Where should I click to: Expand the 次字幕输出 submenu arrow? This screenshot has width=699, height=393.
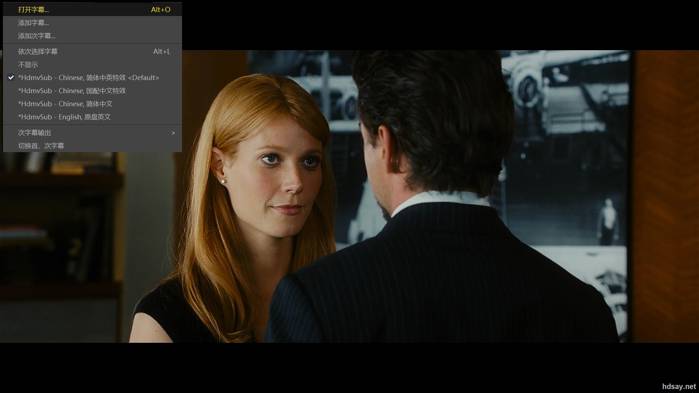point(173,133)
